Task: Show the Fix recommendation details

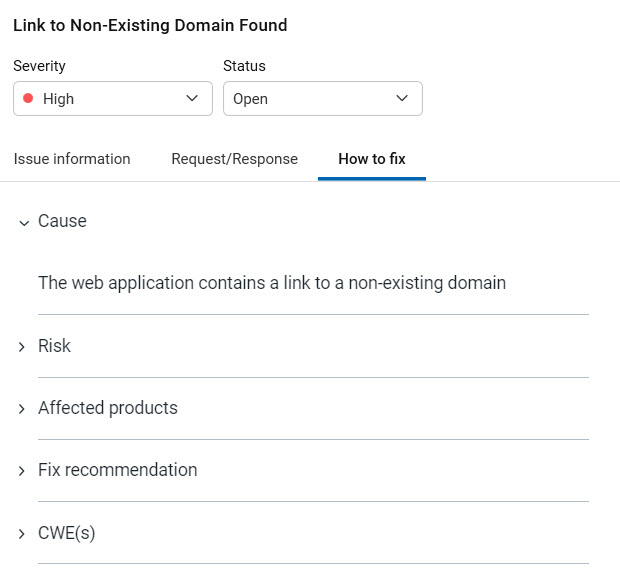Action: [118, 470]
